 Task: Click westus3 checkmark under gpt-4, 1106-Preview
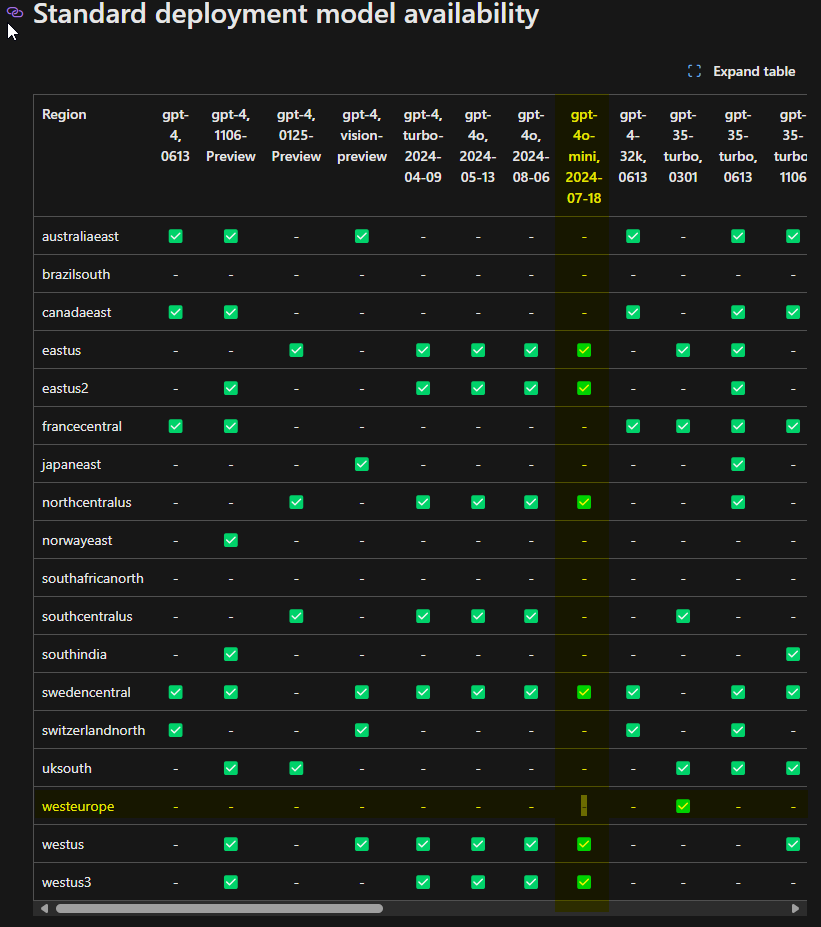pos(231,883)
